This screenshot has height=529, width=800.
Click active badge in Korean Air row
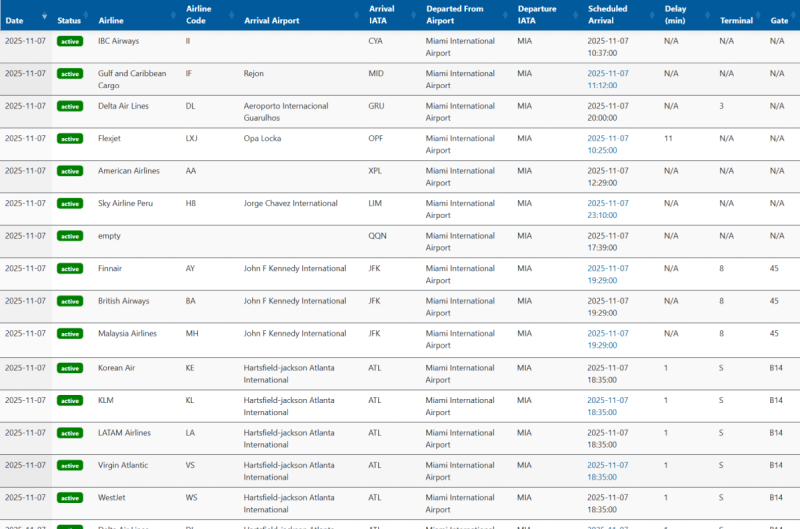click(70, 368)
